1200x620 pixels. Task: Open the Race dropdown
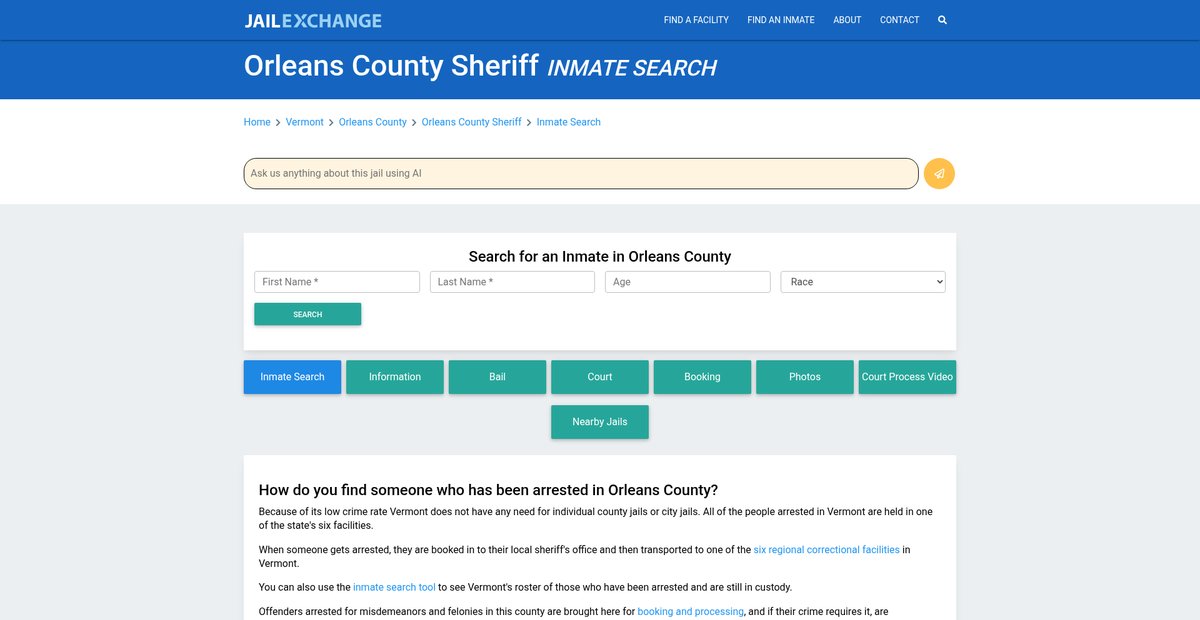tap(862, 282)
